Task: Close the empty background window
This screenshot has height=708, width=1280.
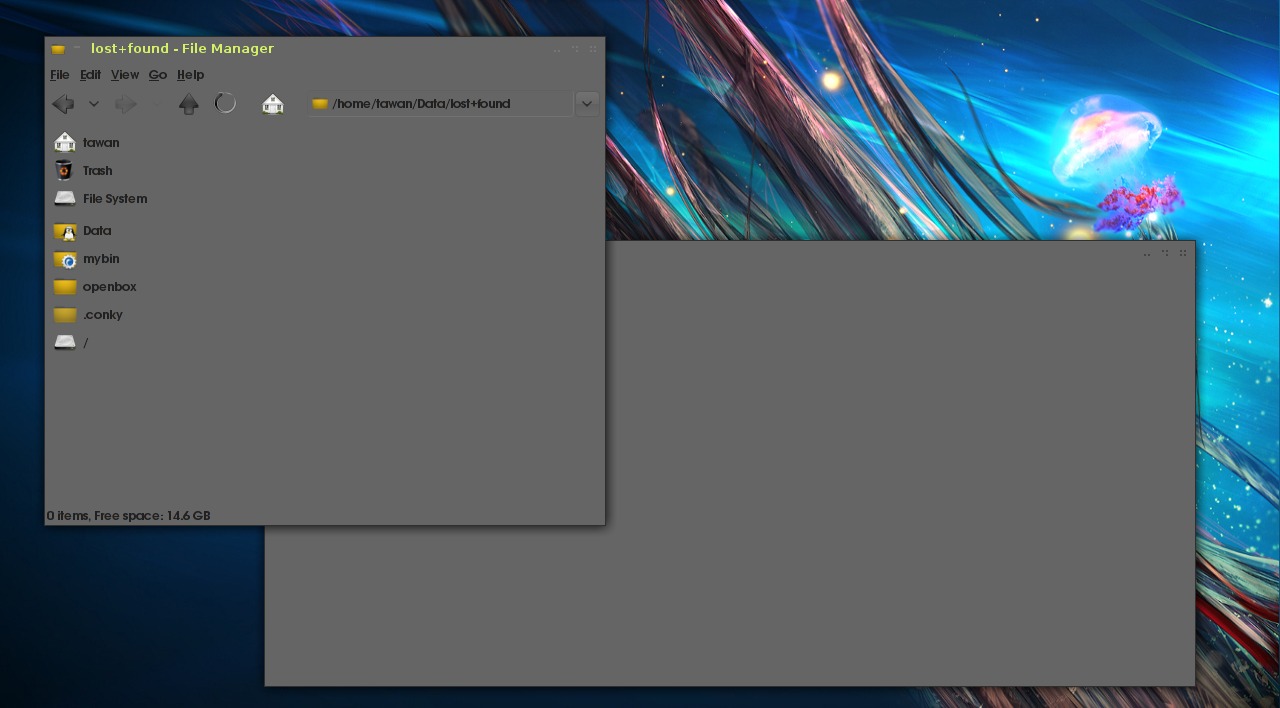Action: [x=1183, y=253]
